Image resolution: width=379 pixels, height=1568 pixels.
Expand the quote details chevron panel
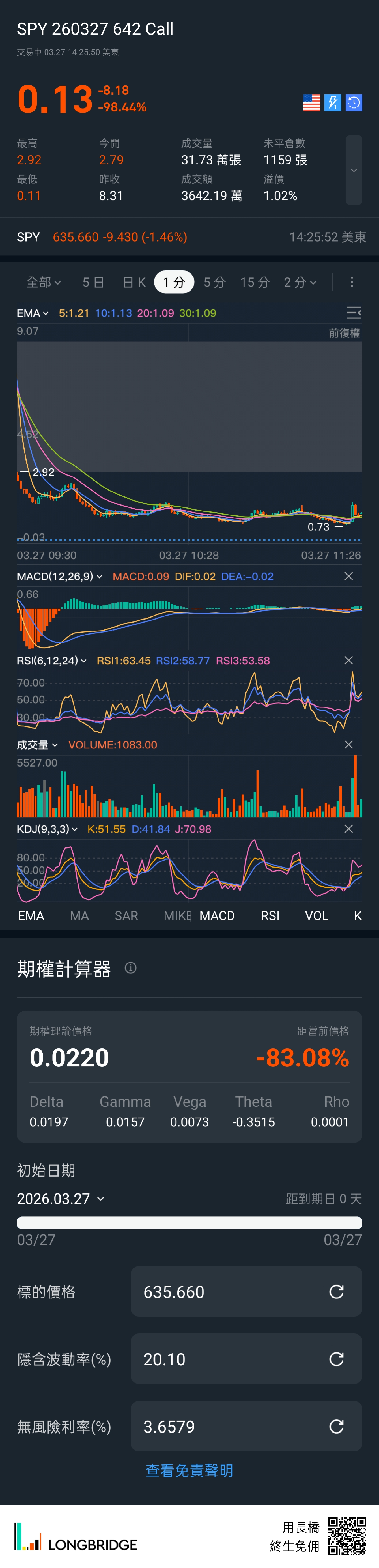tap(353, 170)
